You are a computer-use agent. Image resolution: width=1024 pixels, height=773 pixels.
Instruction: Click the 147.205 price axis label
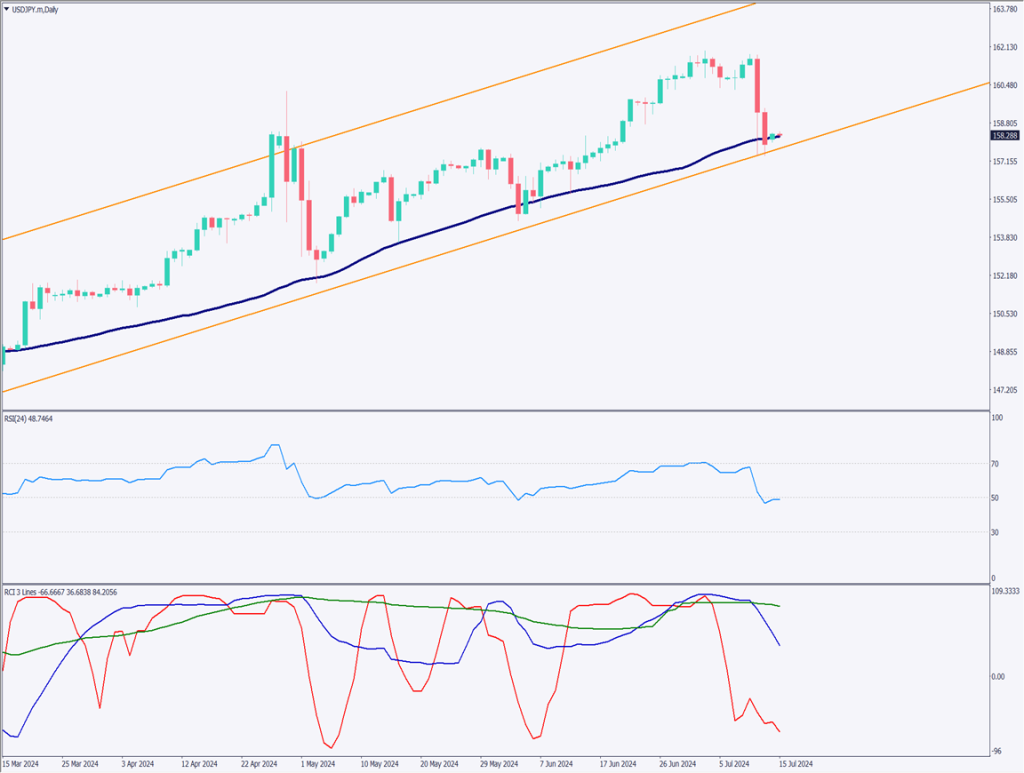tap(1004, 390)
